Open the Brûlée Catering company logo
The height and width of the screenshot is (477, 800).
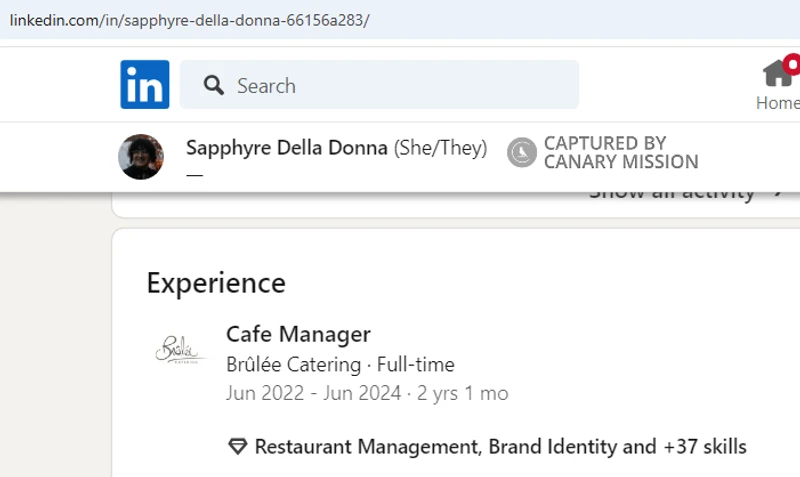click(x=180, y=349)
